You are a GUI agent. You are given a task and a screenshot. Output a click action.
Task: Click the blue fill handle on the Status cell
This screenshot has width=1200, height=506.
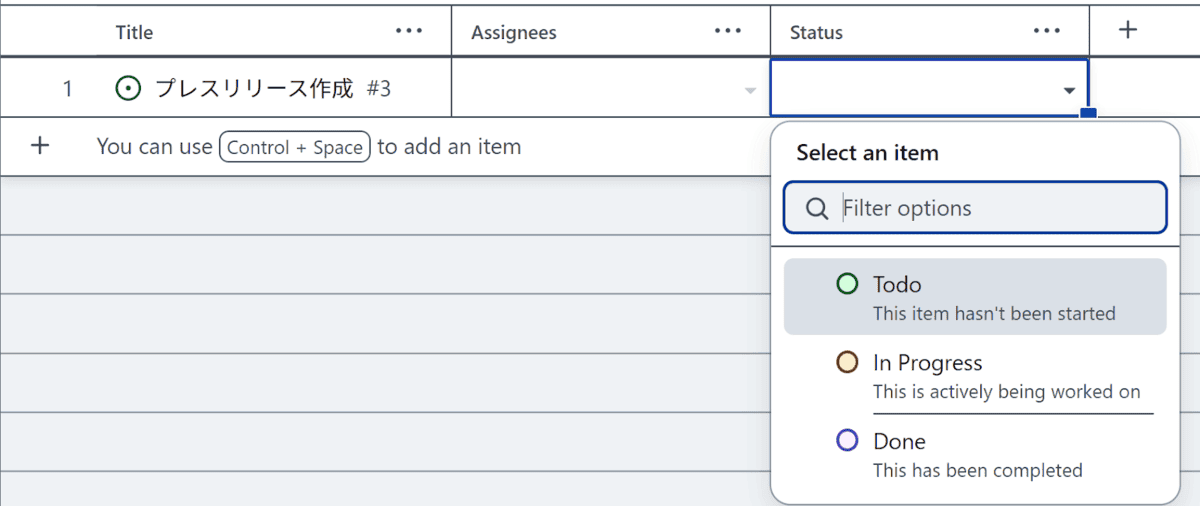[1088, 114]
